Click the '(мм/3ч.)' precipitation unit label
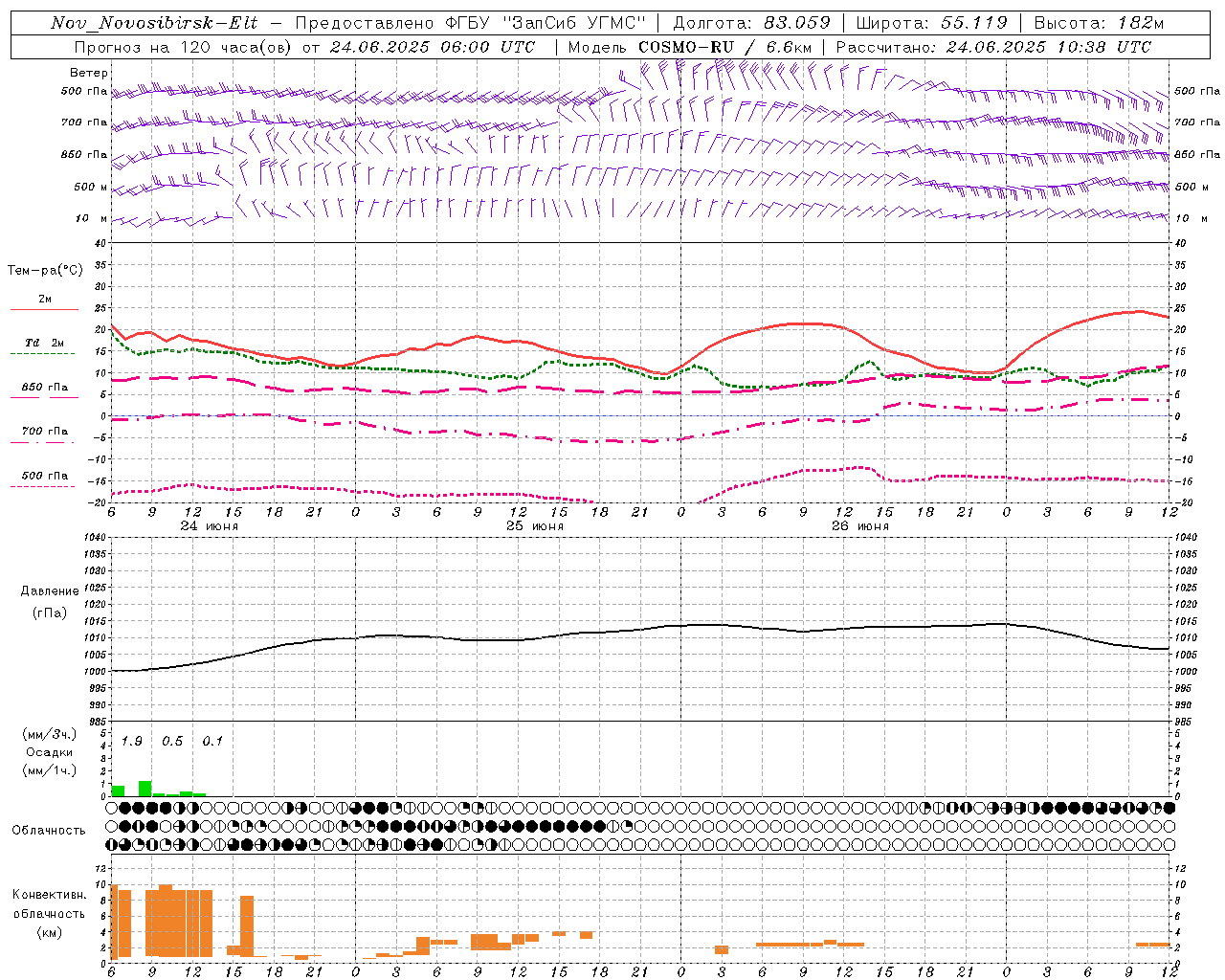Viewport: 1225px width, 980px height. coord(50,735)
